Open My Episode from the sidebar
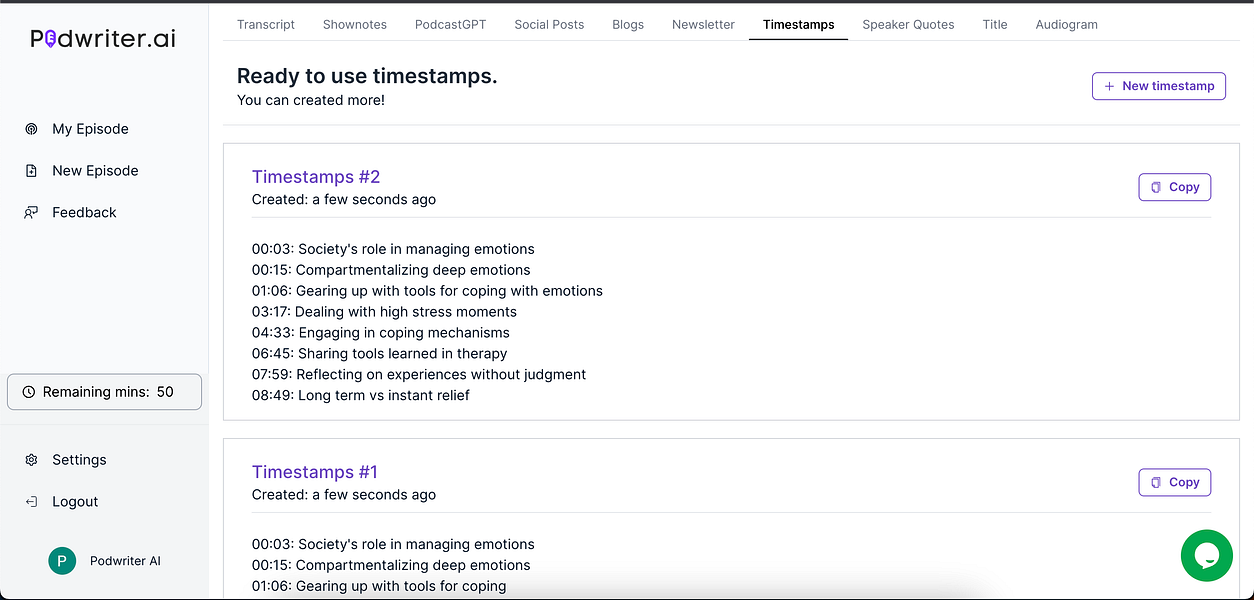This screenshot has width=1254, height=600. click(90, 128)
